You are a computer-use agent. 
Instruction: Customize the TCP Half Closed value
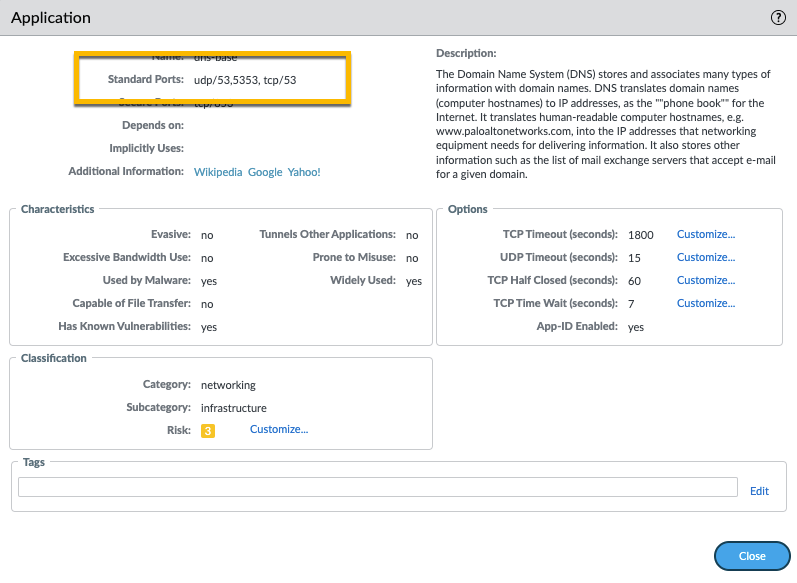tap(706, 280)
